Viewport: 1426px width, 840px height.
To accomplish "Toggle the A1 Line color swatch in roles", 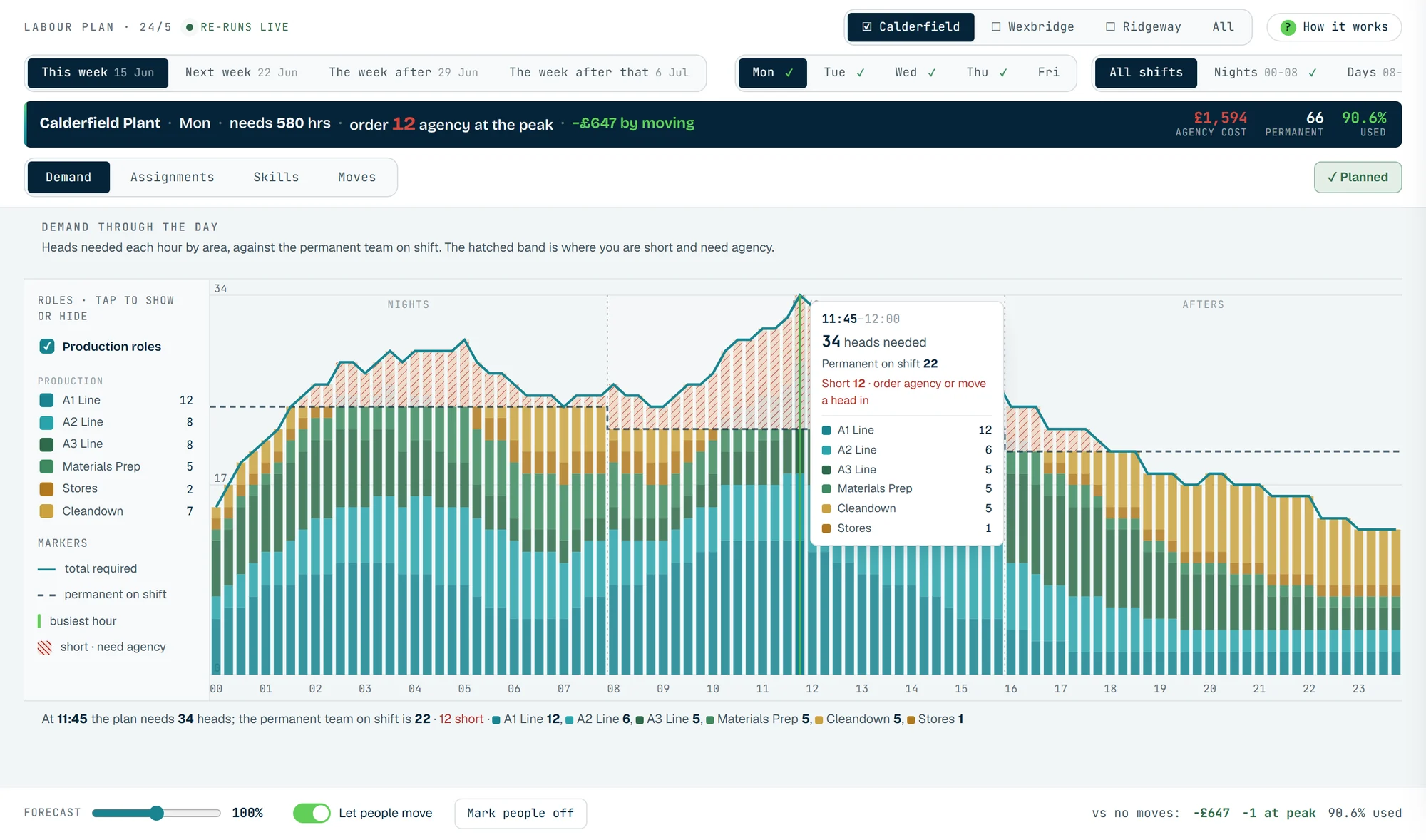I will click(46, 400).
